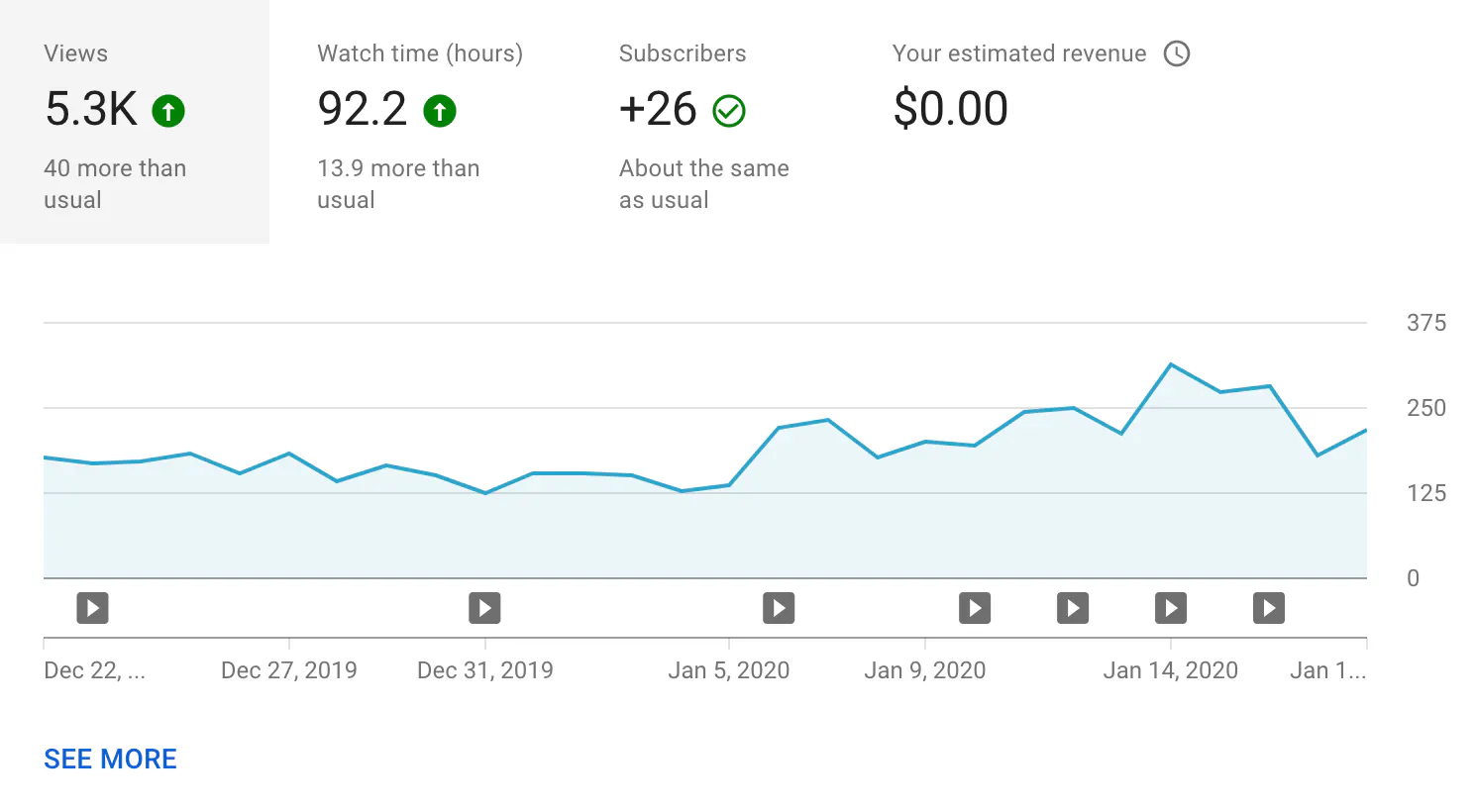Image resolution: width=1476 pixels, height=812 pixels.
Task: Click the green up arrow beside 5.3K views
Action: [168, 111]
